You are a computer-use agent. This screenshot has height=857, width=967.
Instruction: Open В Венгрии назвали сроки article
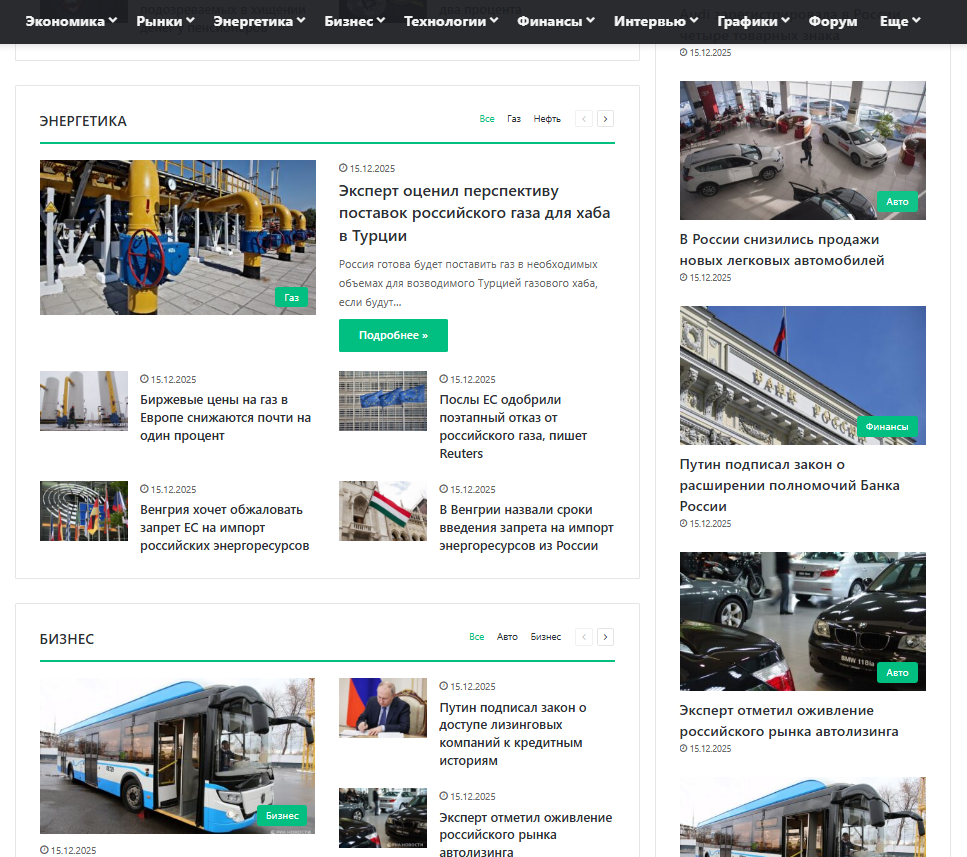coord(526,528)
